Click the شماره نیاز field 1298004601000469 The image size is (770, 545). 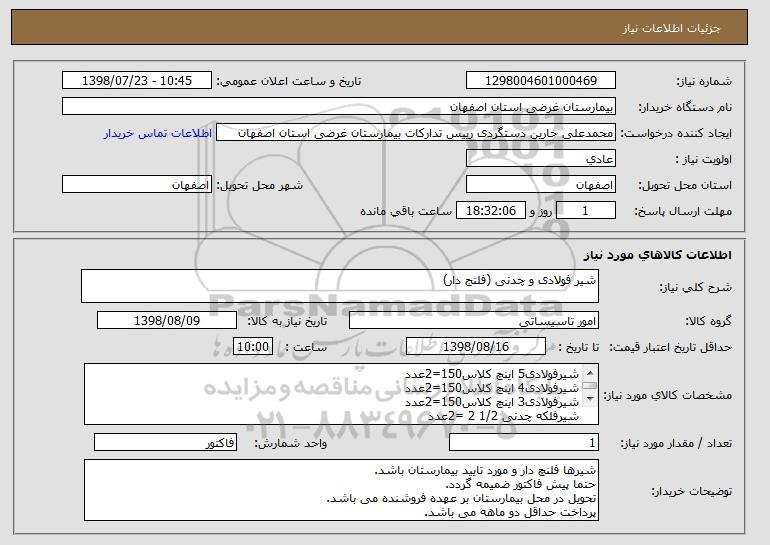(x=541, y=81)
